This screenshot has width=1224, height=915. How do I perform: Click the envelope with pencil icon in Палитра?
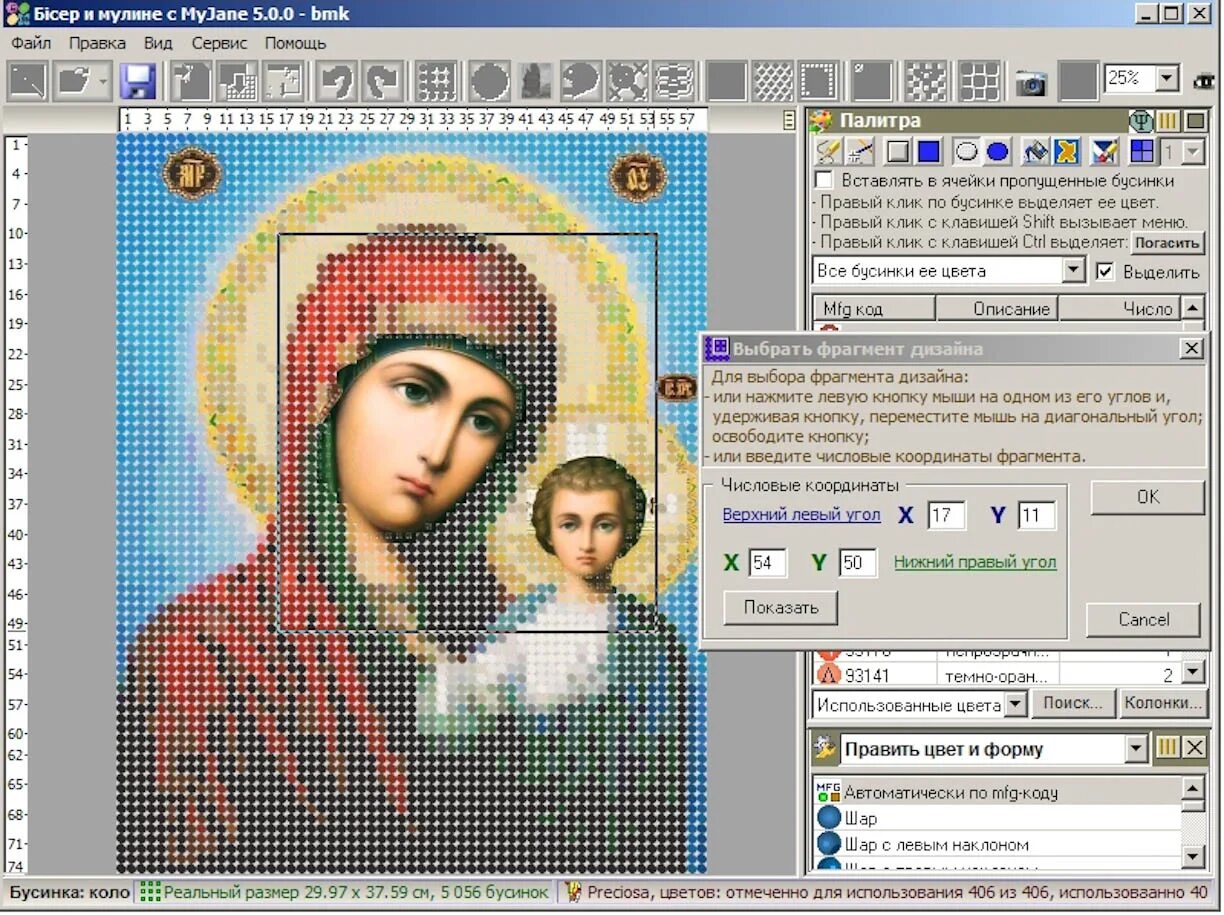point(1104,152)
